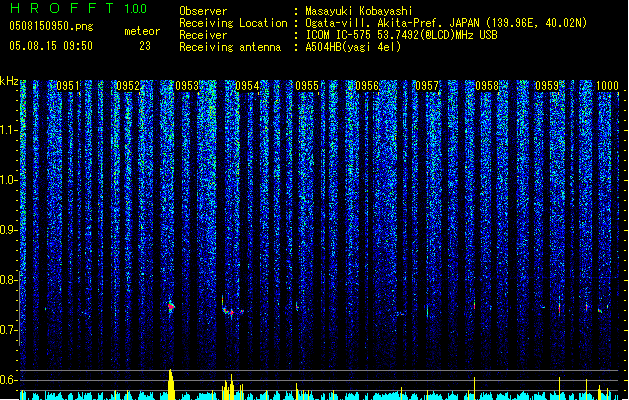Click the 0.7 frequency axis label
Screen dimensions: 629x400
click(x=9, y=330)
